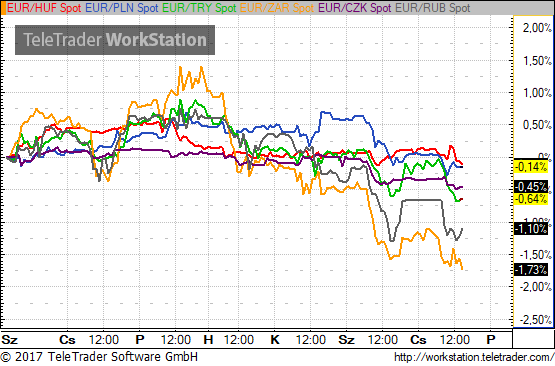Select the EUR/ZAR Spot legend label
The image size is (555, 366).
click(x=277, y=8)
